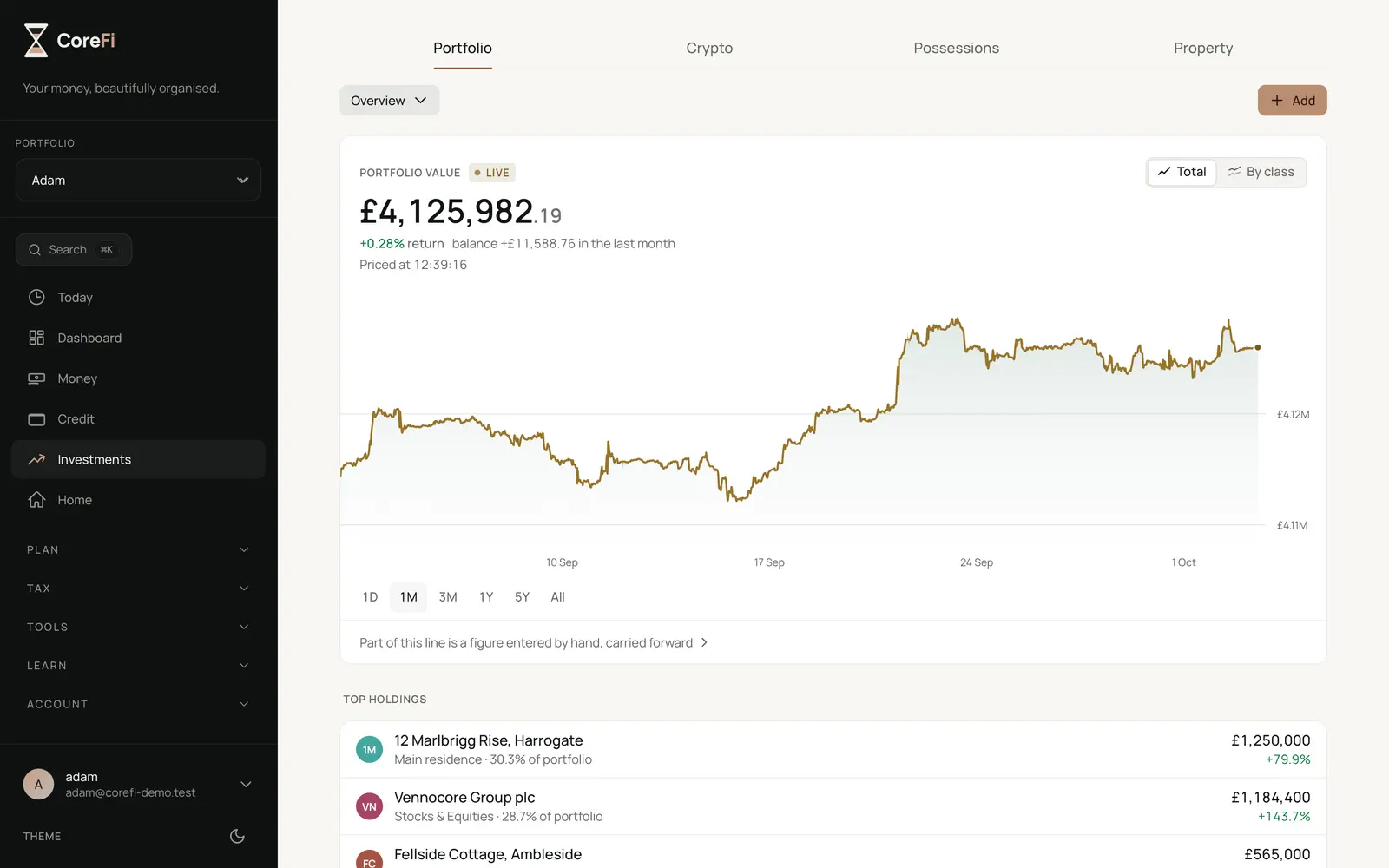Click the Add button

tap(1292, 101)
